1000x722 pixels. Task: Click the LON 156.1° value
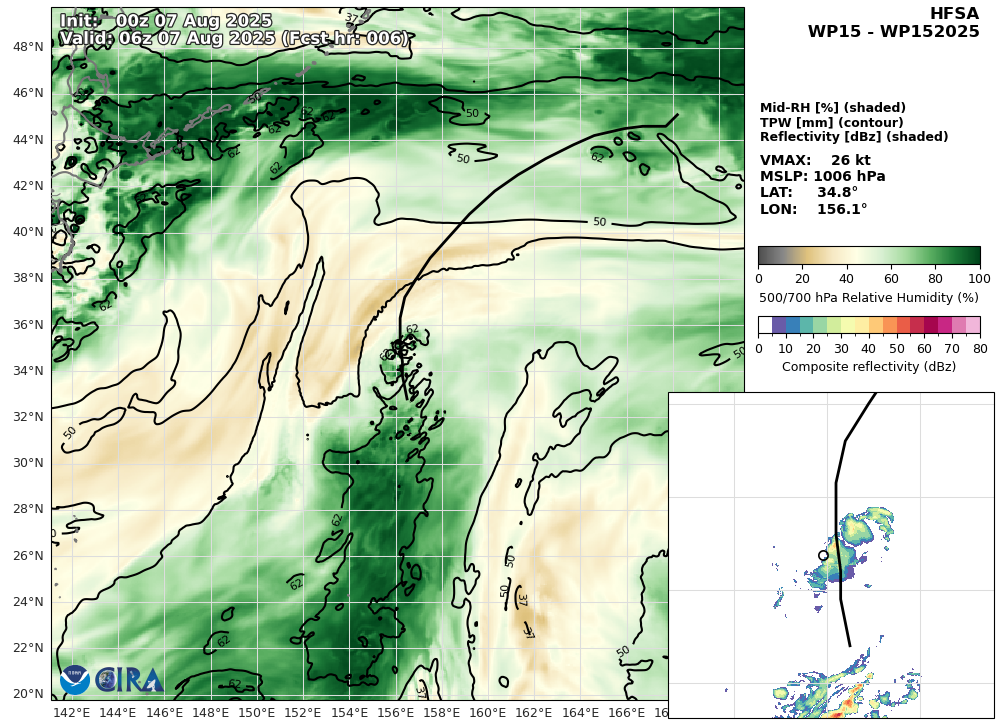813,210
